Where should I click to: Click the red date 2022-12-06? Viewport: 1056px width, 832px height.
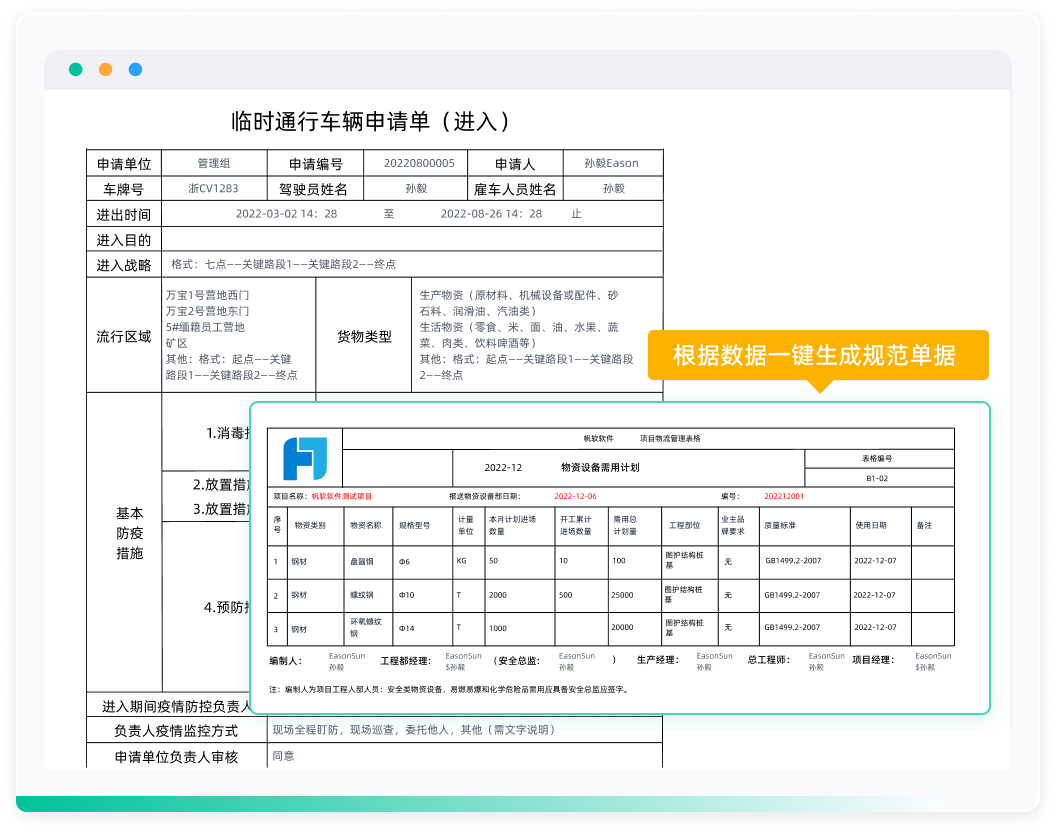click(x=573, y=493)
